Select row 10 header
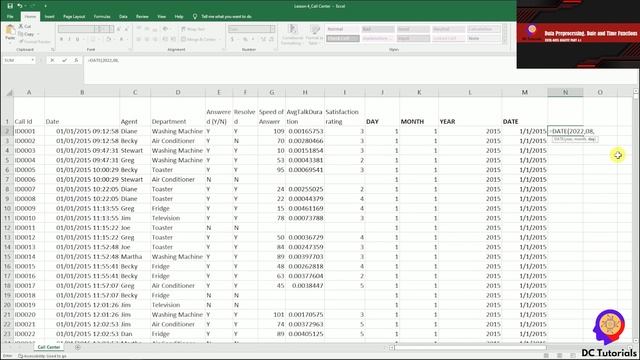640x360 pixels. tap(7, 208)
